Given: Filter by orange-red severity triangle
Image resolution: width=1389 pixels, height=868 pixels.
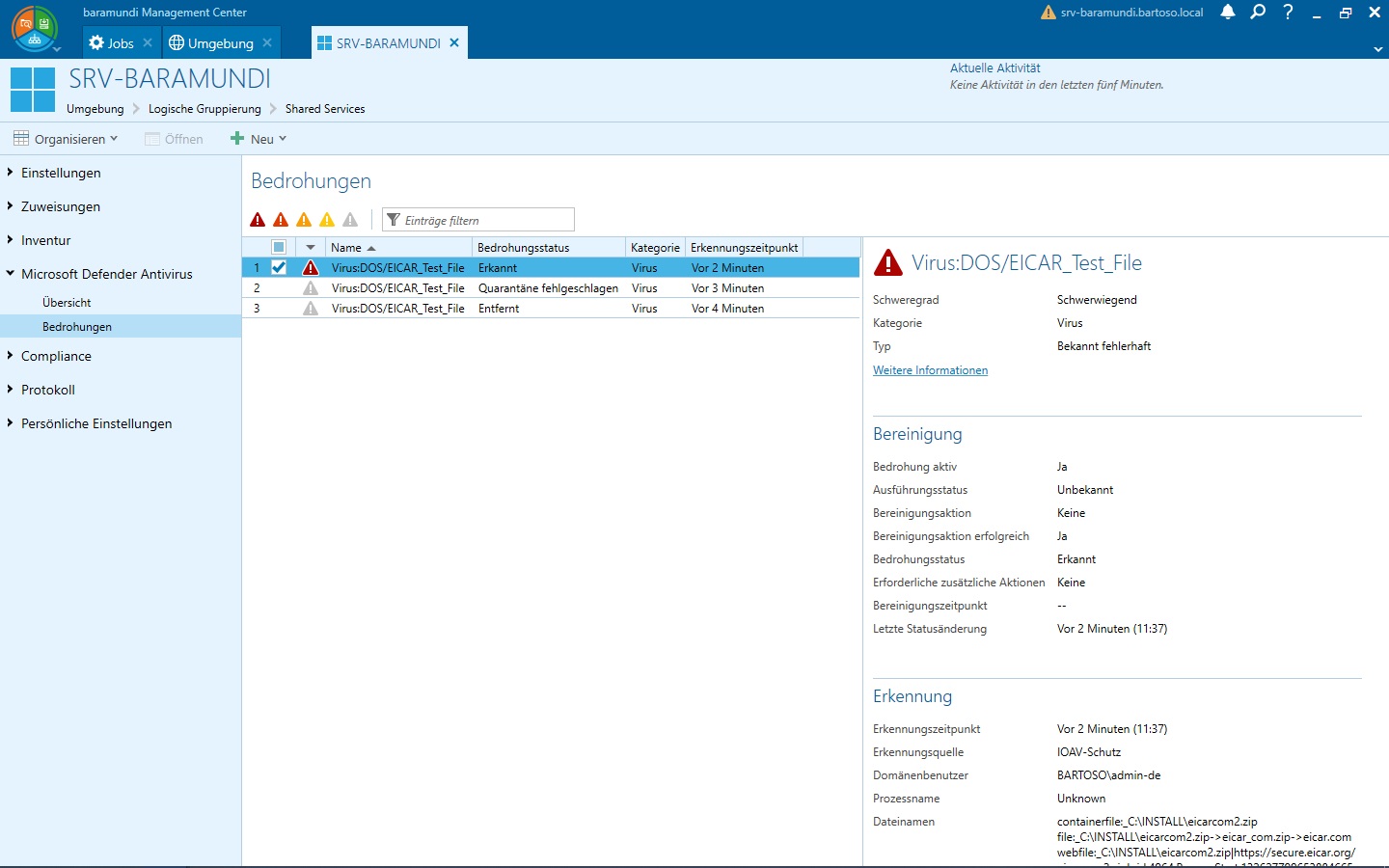Looking at the screenshot, I should [281, 220].
